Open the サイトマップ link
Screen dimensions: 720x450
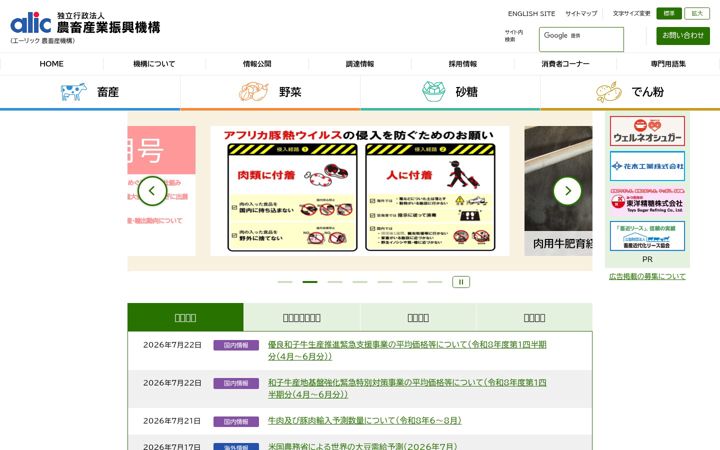point(581,14)
